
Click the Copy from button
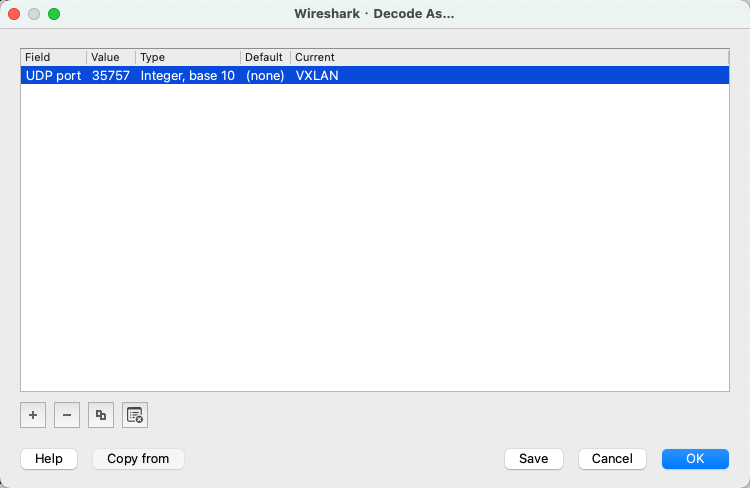pyautogui.click(x=138, y=459)
